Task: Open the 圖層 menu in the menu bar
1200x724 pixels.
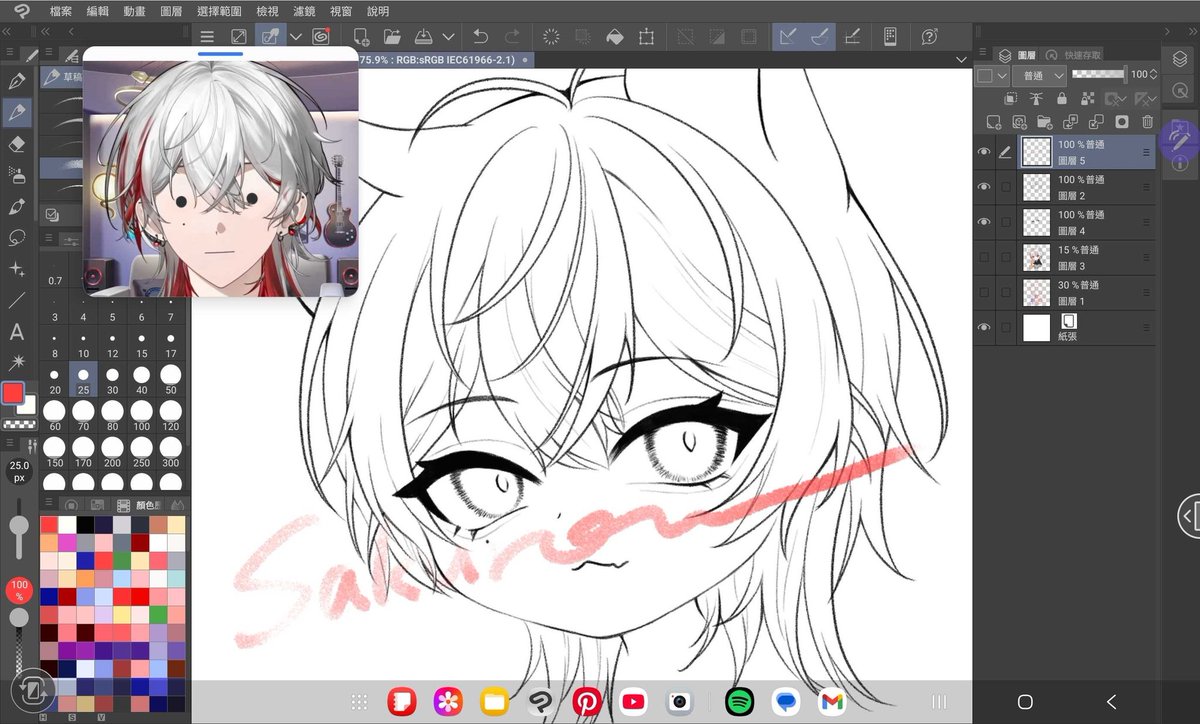Action: [x=171, y=12]
